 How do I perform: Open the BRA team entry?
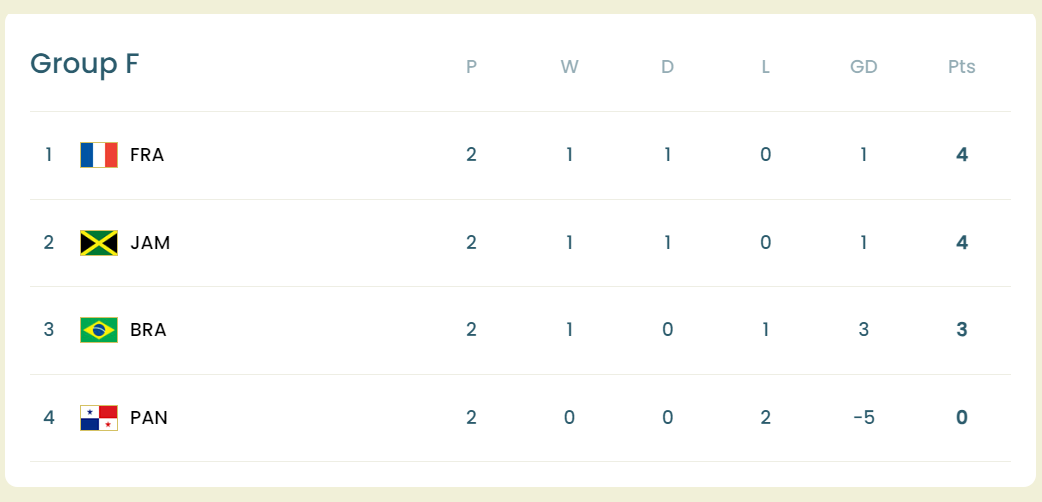[x=148, y=330]
